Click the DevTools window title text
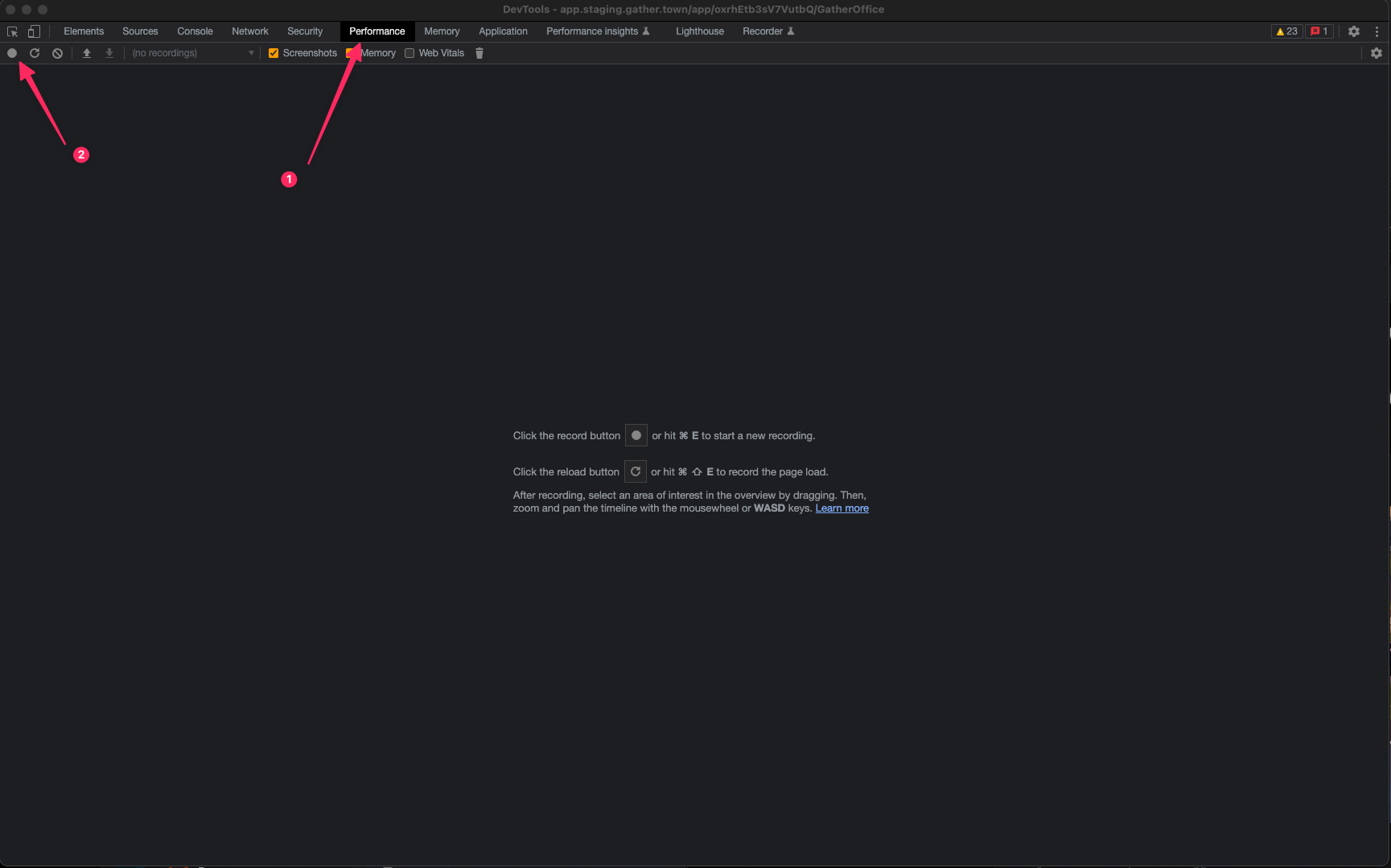 coord(693,10)
